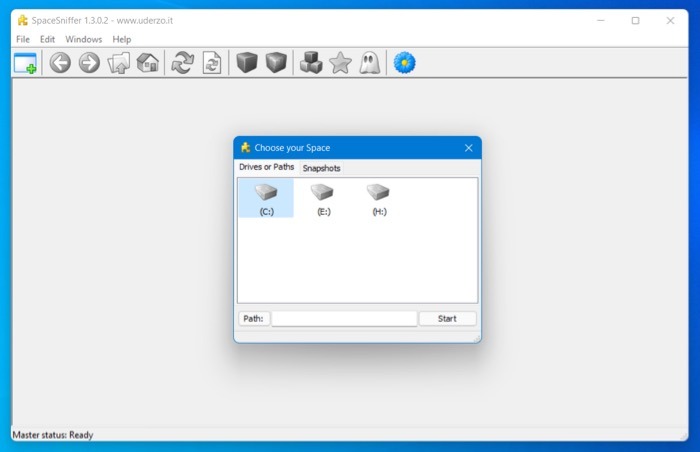
Task: Click the Start button
Action: [x=447, y=319]
